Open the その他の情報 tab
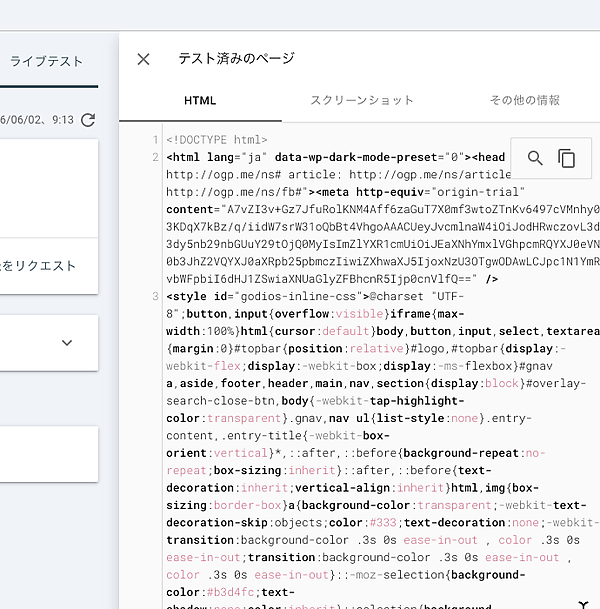 525,101
